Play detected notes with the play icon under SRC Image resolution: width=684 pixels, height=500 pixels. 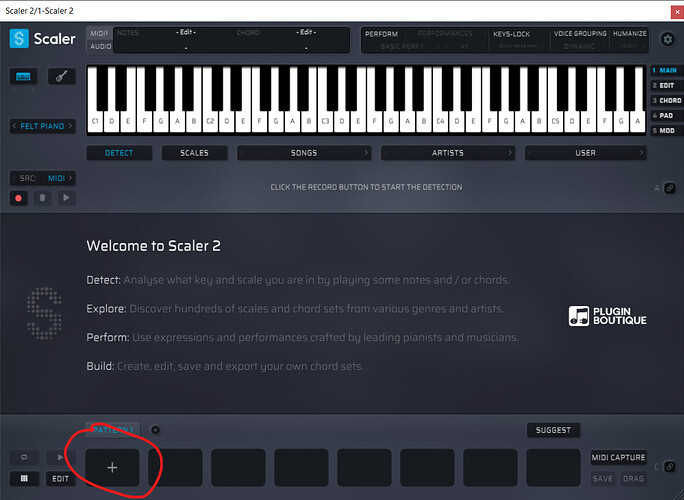[x=66, y=198]
